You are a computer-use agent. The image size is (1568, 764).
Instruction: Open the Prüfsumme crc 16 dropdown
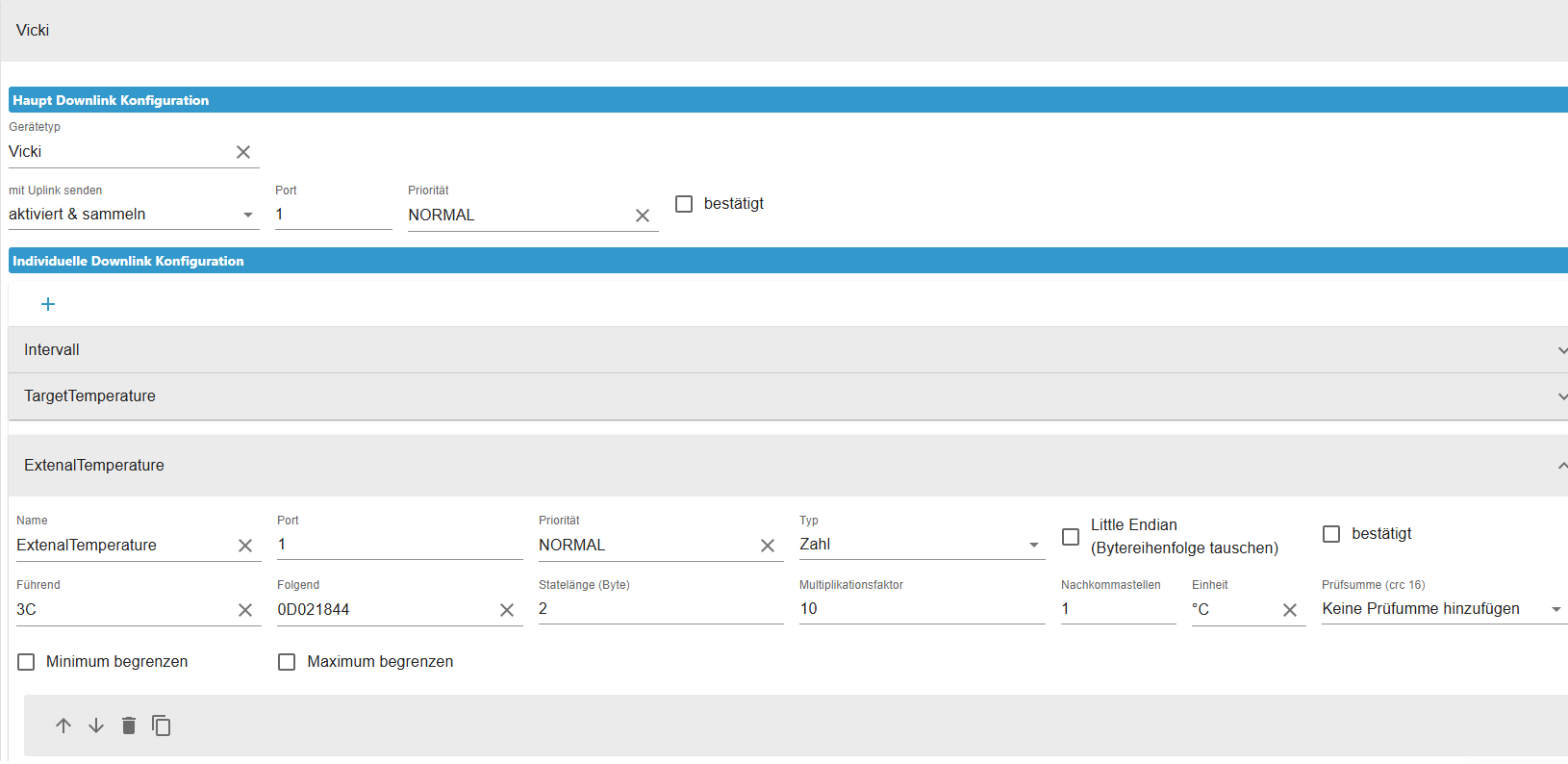(1444, 609)
